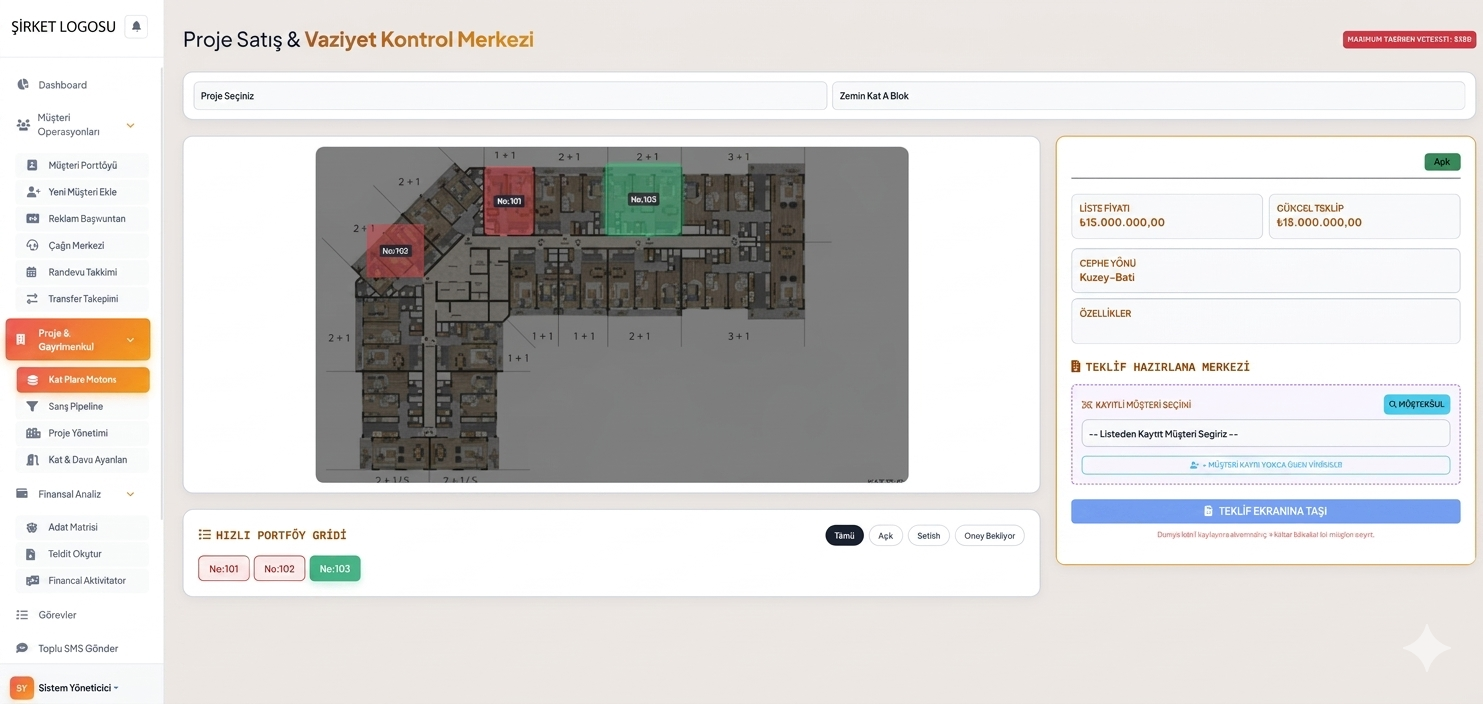
Task: Click the SY user avatar
Action: [21, 688]
